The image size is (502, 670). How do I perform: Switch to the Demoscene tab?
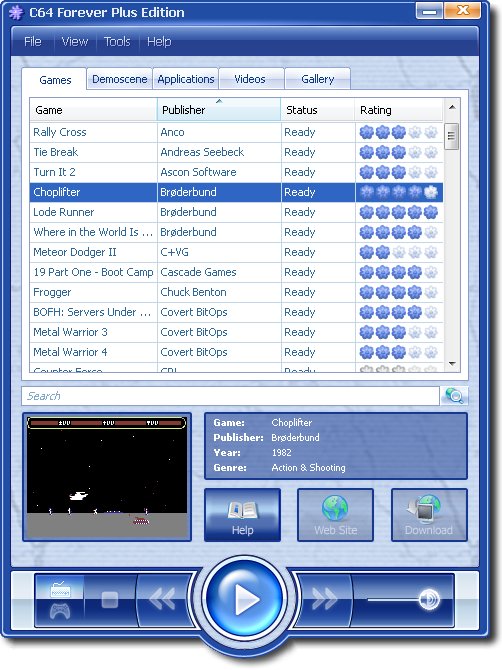(x=120, y=79)
